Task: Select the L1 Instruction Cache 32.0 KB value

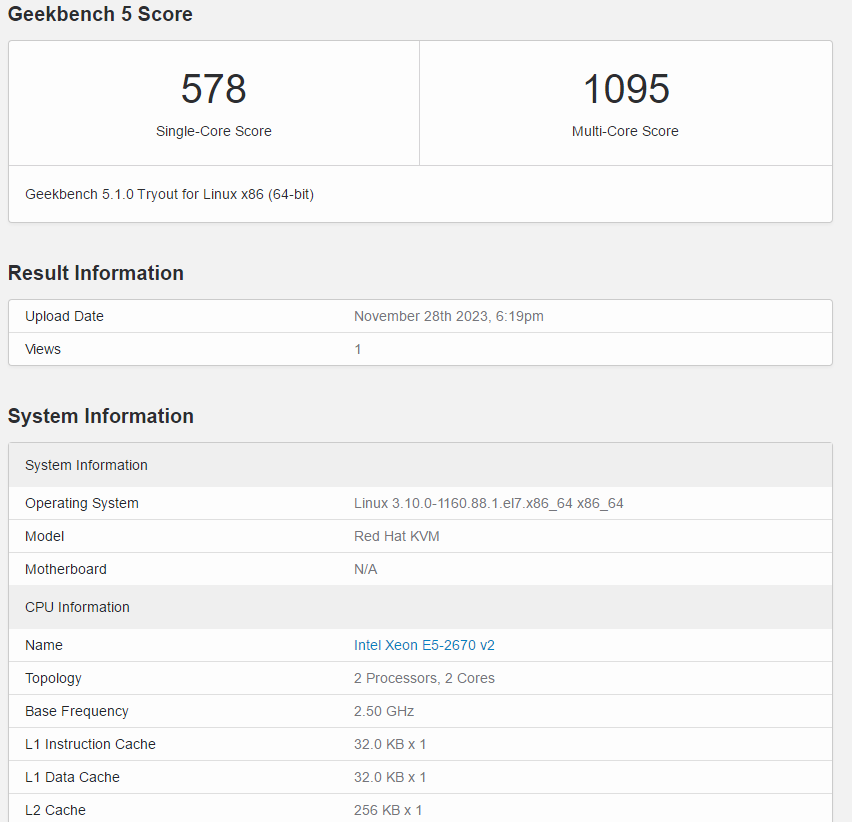Action: pyautogui.click(x=390, y=744)
